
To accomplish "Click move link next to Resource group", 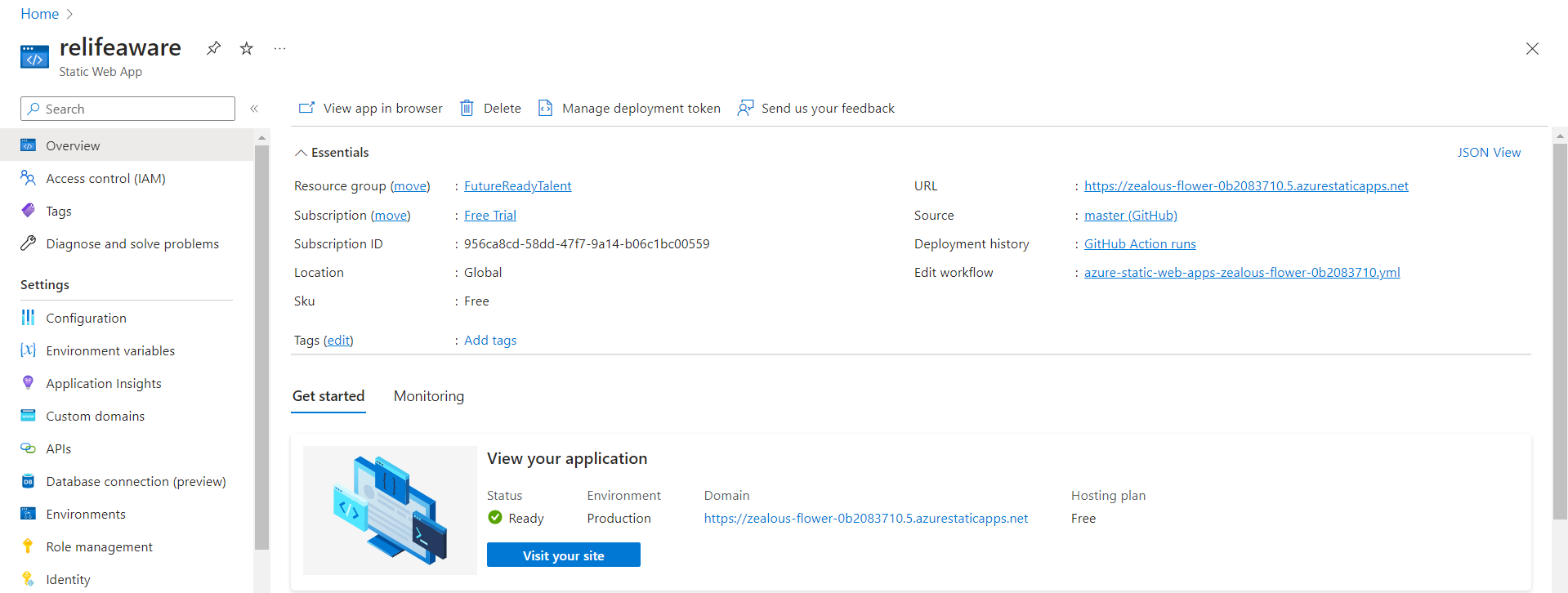I will point(410,186).
